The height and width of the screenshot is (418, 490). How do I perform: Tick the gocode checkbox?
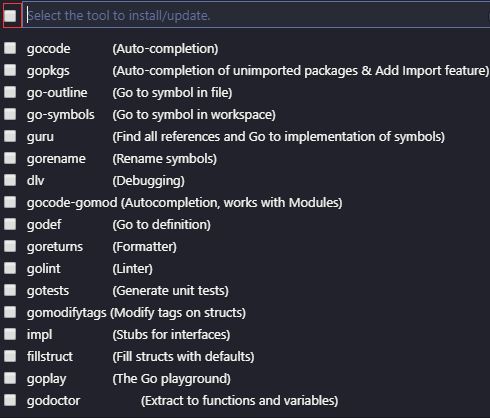point(10,48)
